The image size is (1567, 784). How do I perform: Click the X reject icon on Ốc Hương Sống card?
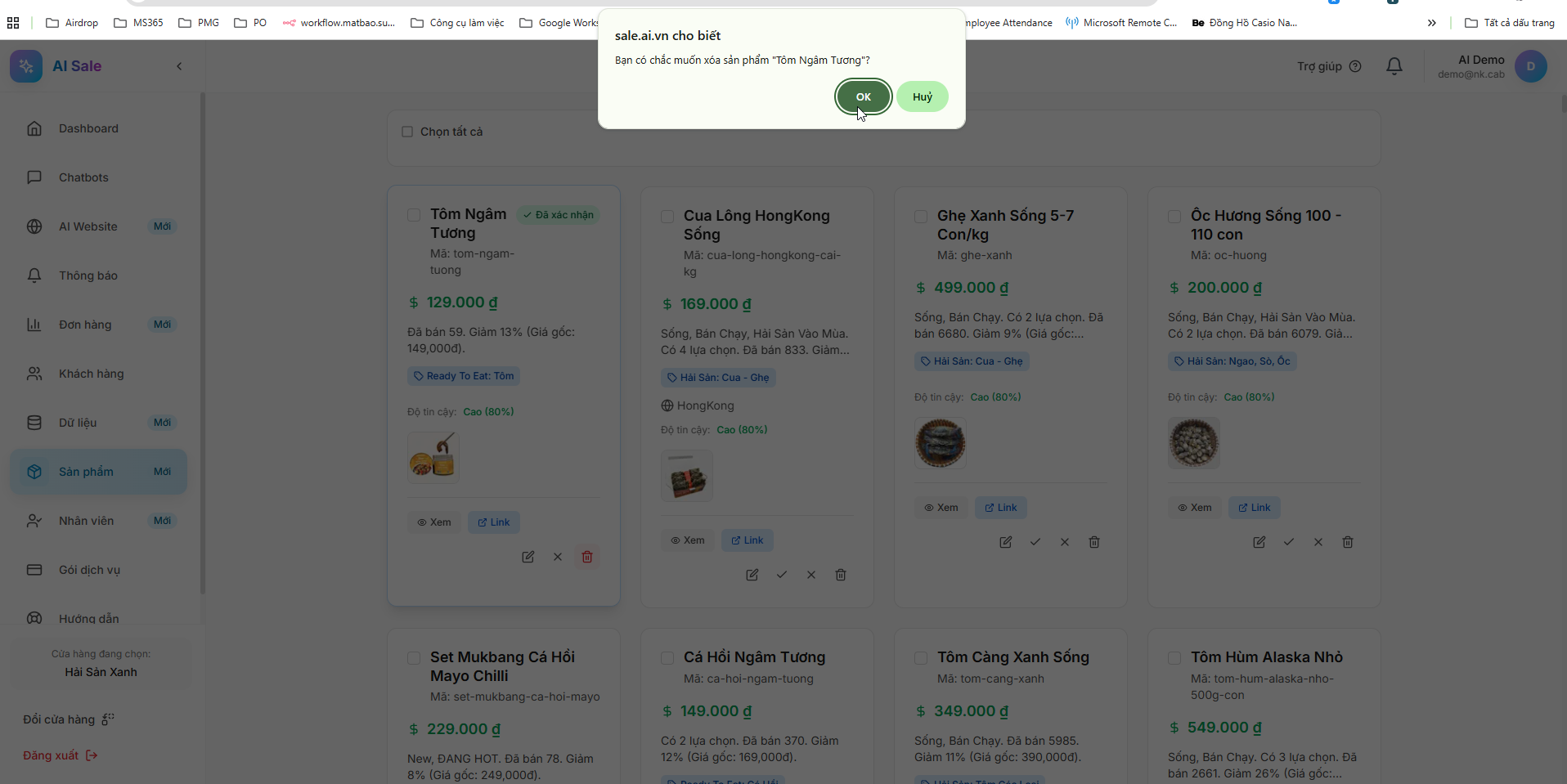pos(1318,542)
